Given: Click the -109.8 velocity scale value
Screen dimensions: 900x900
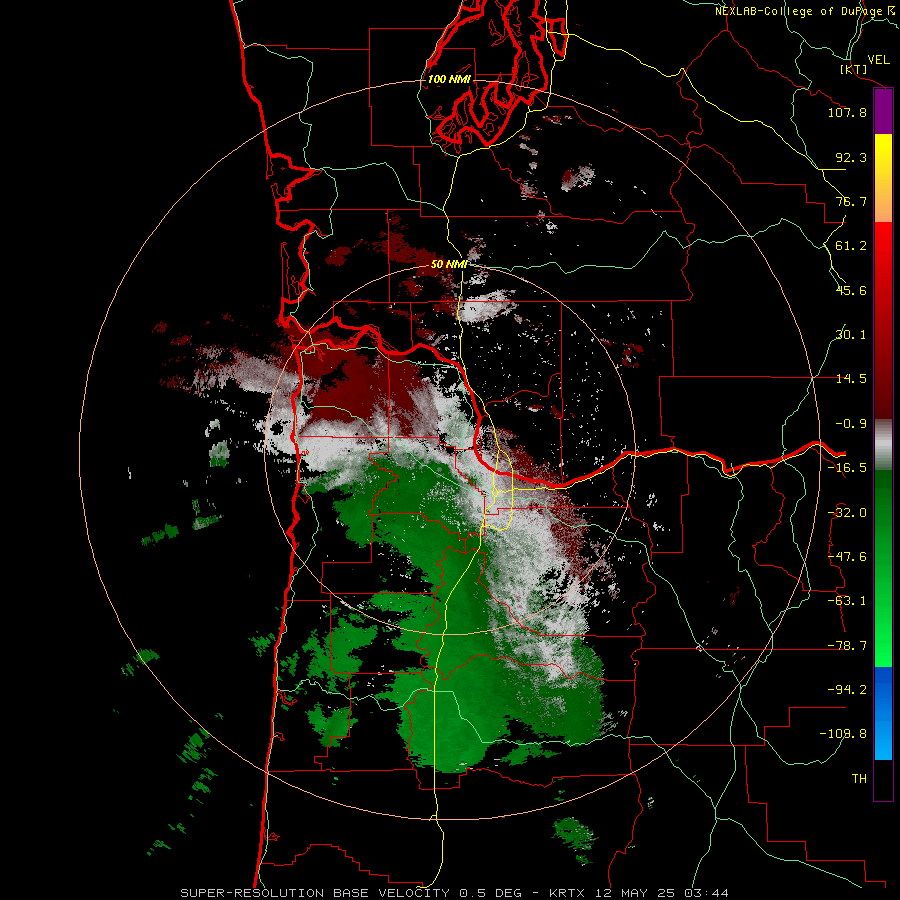Looking at the screenshot, I should (x=843, y=734).
